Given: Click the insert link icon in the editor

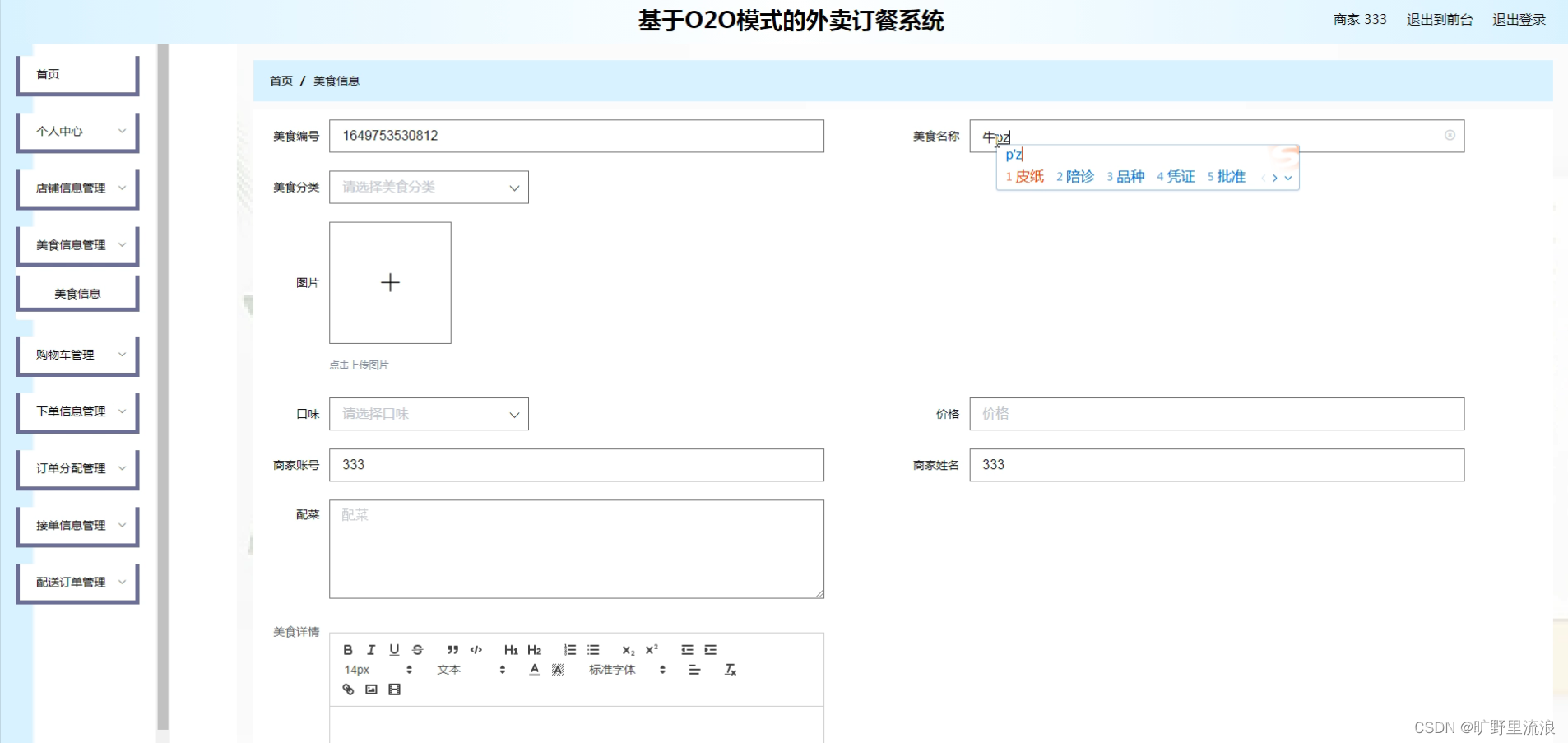Looking at the screenshot, I should point(348,689).
